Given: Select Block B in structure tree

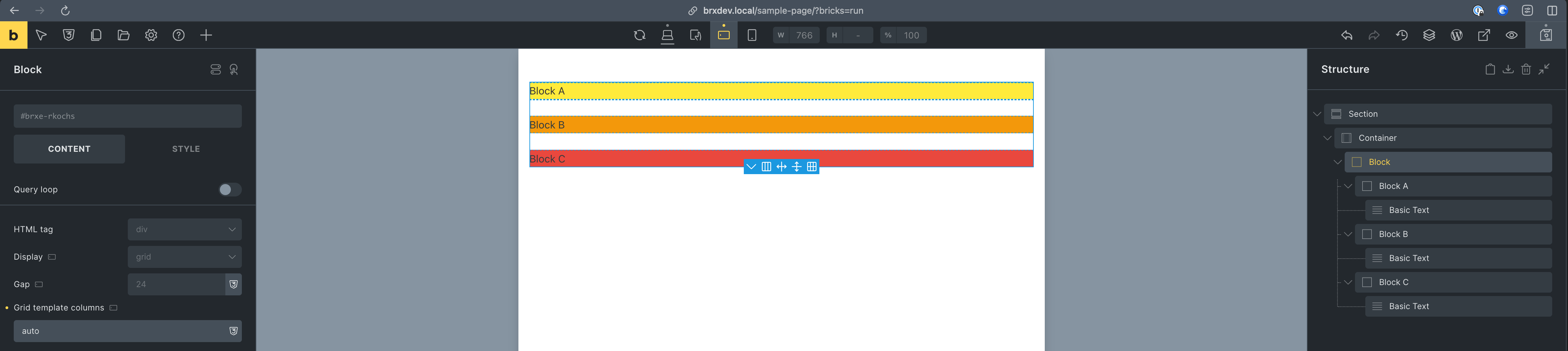Looking at the screenshot, I should tap(1454, 234).
